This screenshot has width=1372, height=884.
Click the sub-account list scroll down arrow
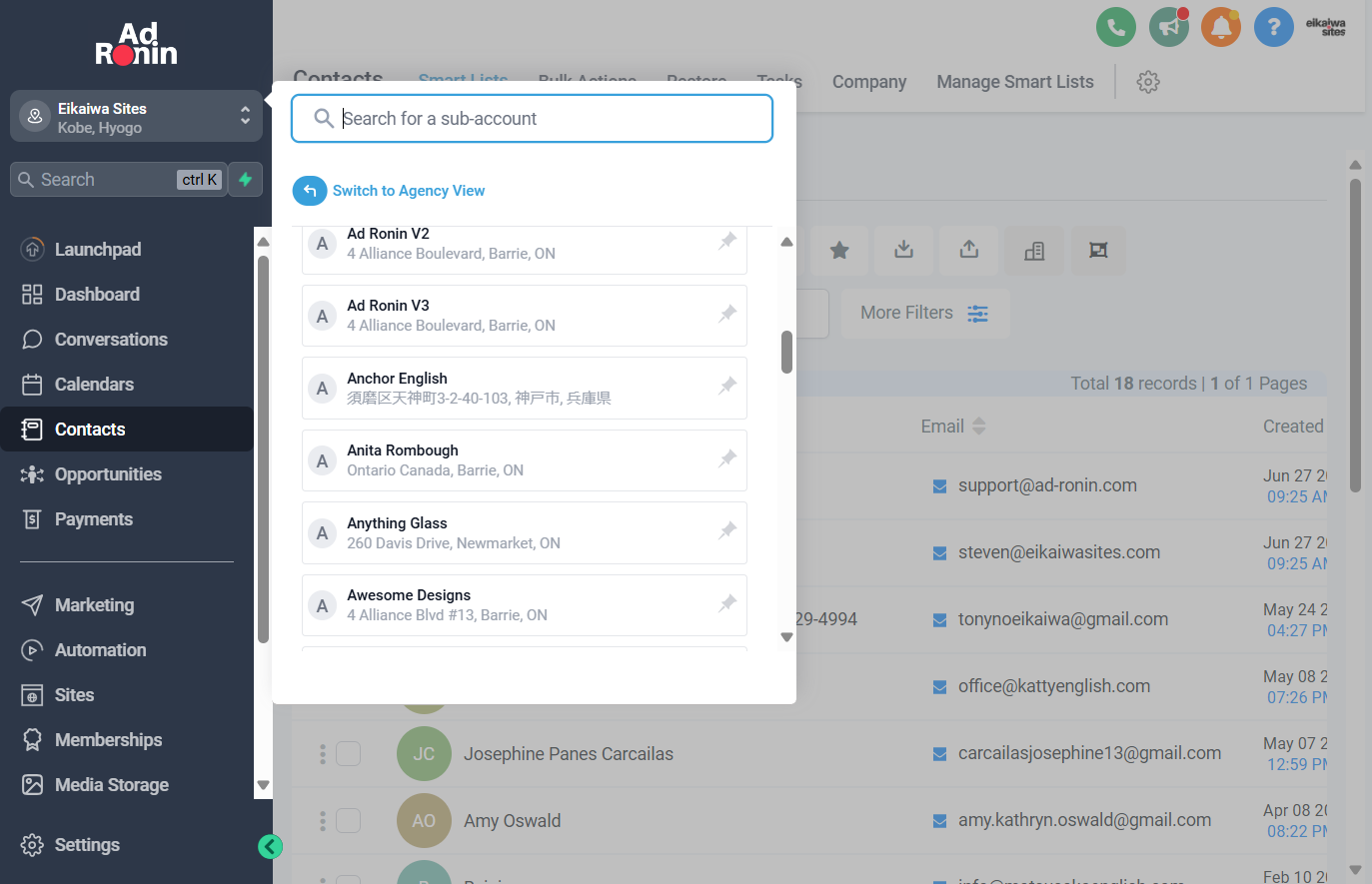[x=786, y=637]
